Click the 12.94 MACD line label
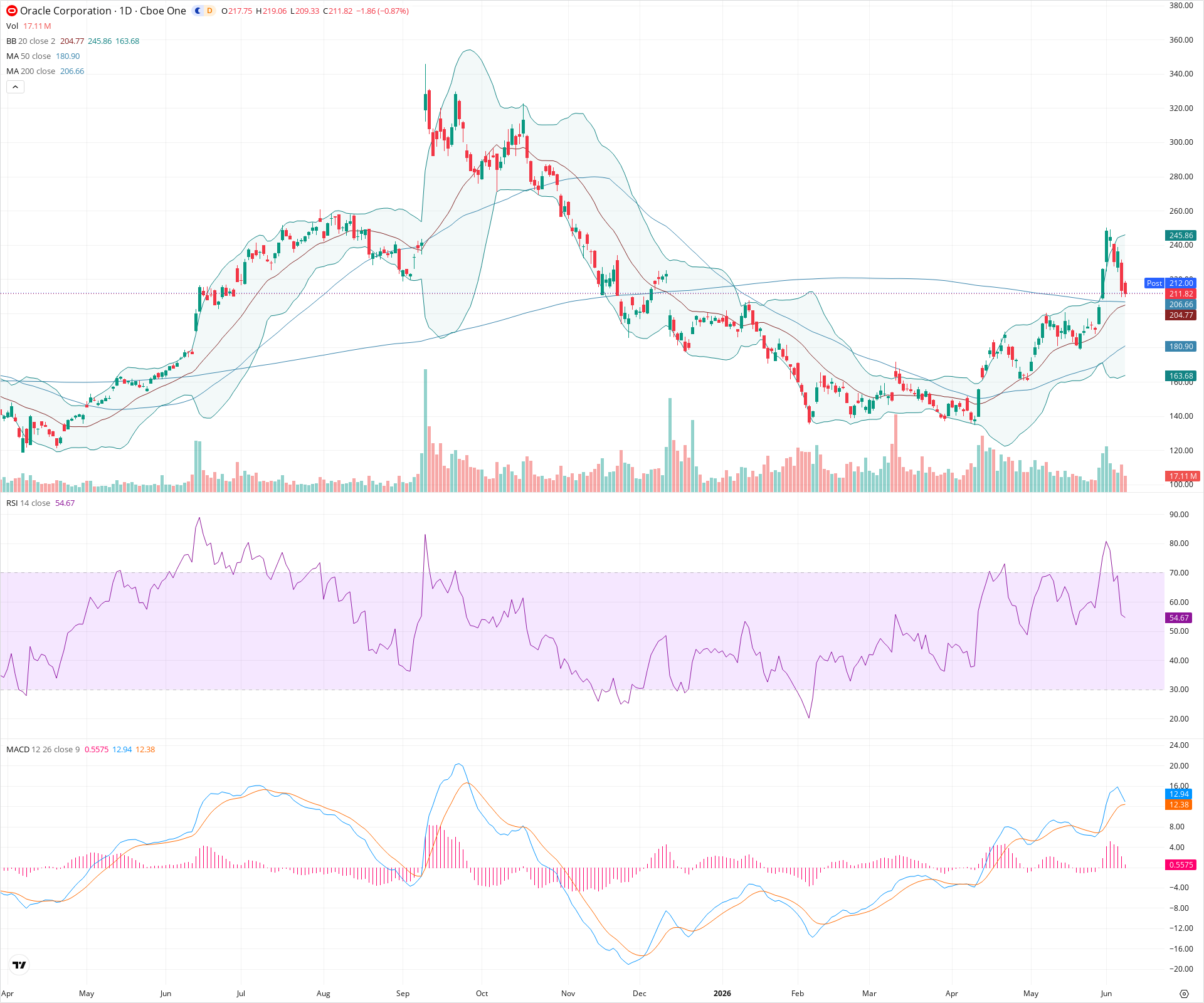Viewport: 1204px width, 1003px height. point(1179,794)
